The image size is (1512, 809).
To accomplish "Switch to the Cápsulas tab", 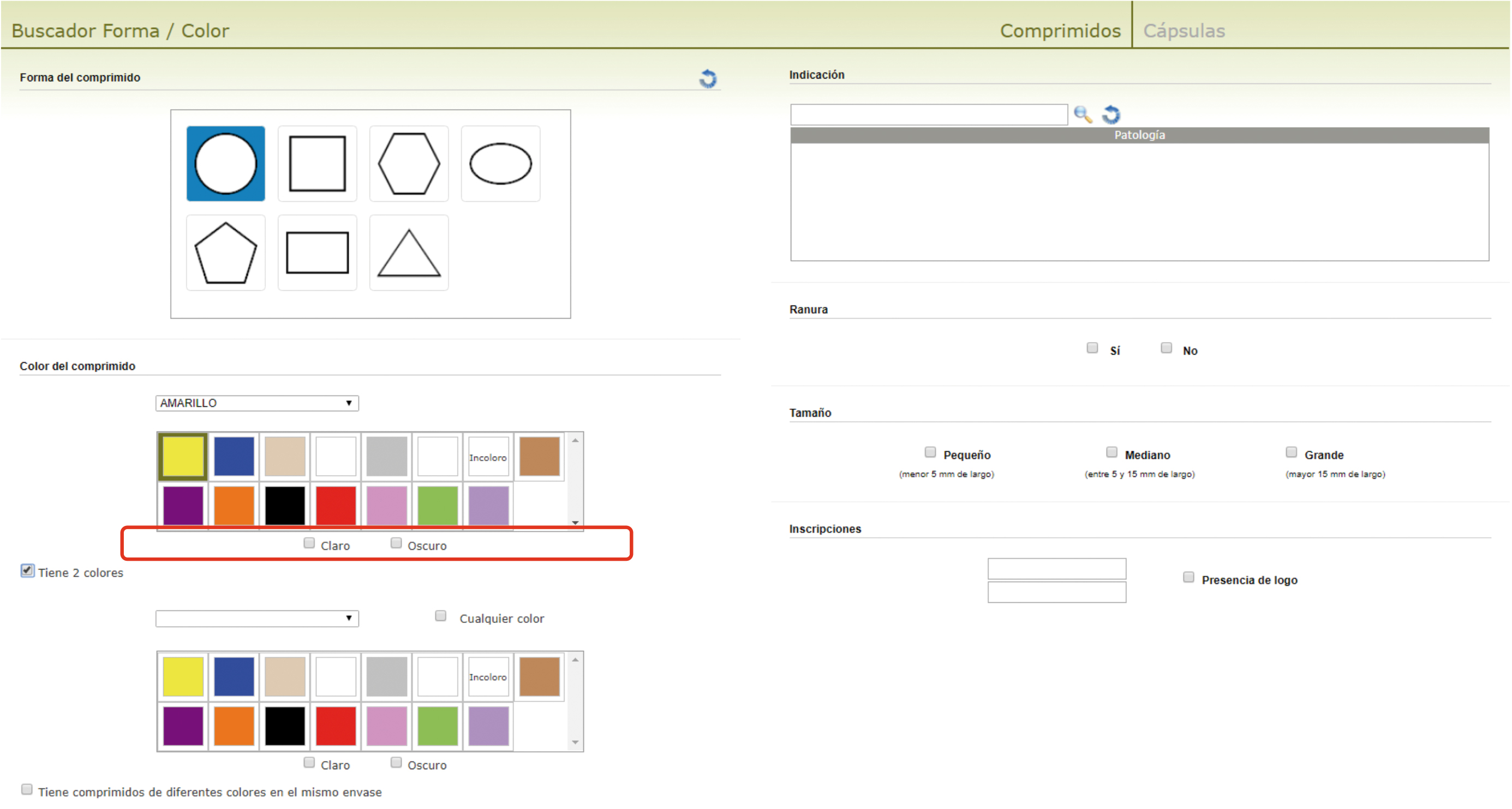I will click(x=1184, y=31).
